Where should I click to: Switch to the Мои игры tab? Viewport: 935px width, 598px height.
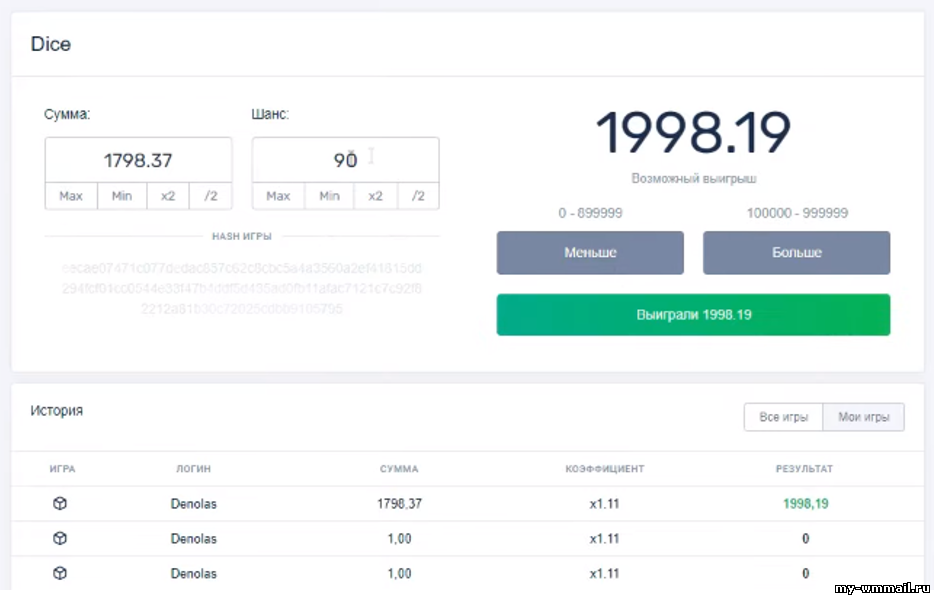coord(863,417)
